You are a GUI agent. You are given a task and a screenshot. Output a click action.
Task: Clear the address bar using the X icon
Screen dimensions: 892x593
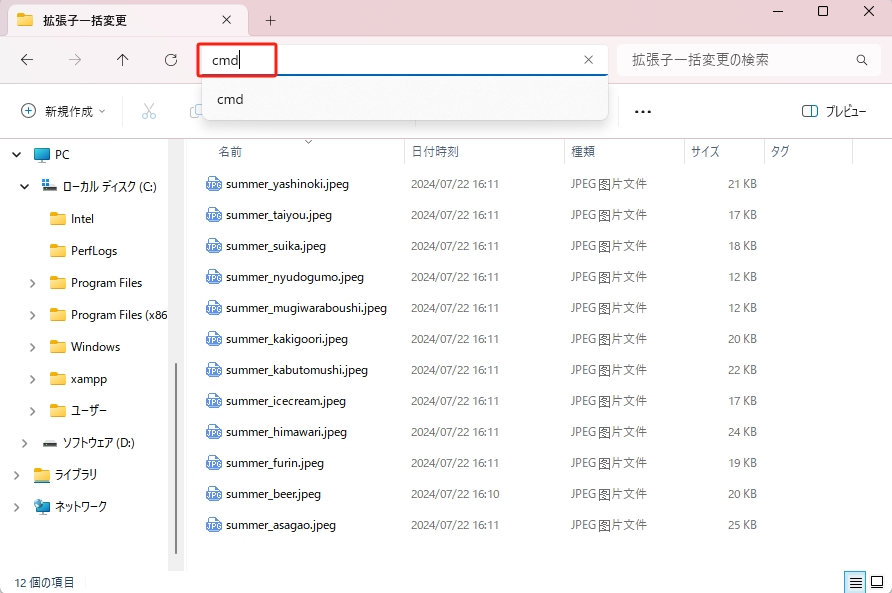coord(588,60)
